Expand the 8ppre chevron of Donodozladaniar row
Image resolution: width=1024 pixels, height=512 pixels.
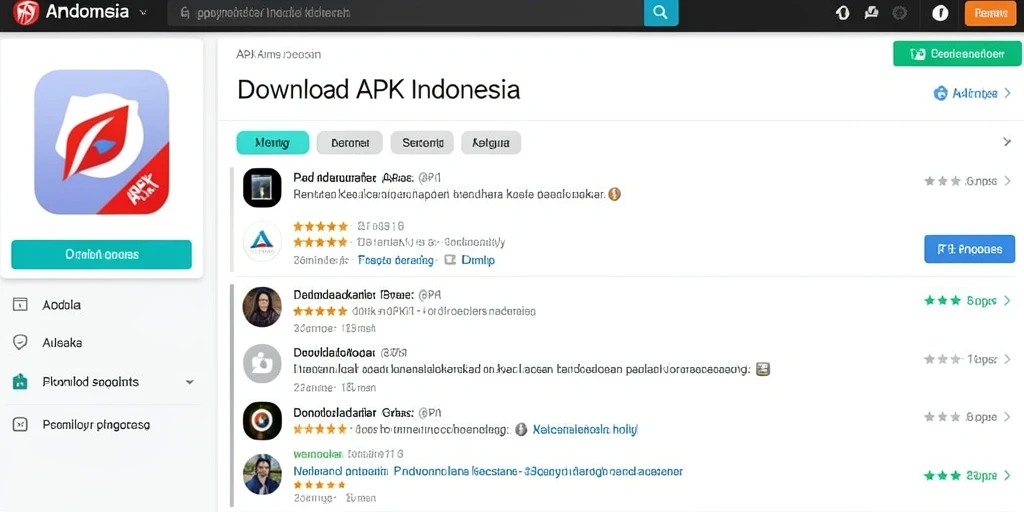1008,416
